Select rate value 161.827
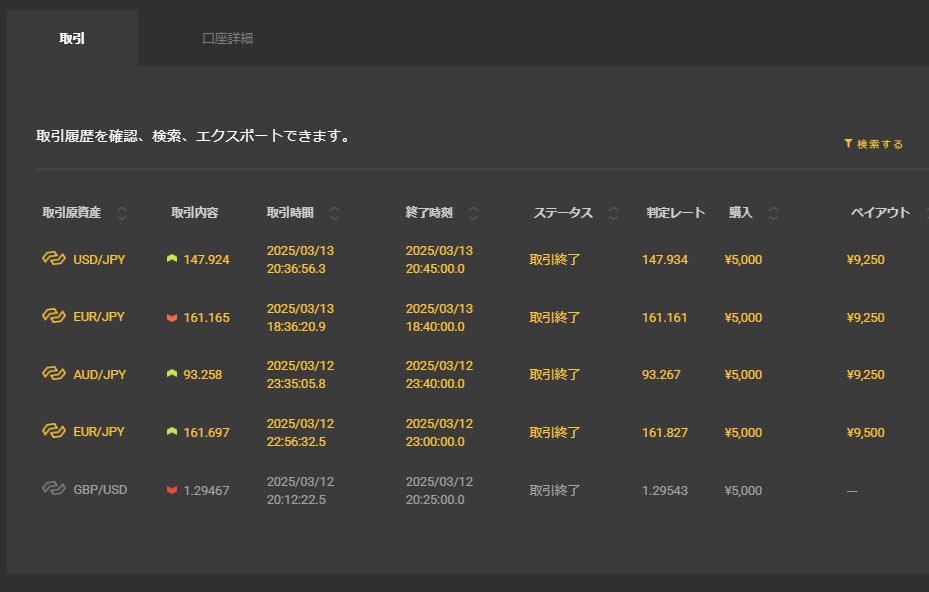 665,433
